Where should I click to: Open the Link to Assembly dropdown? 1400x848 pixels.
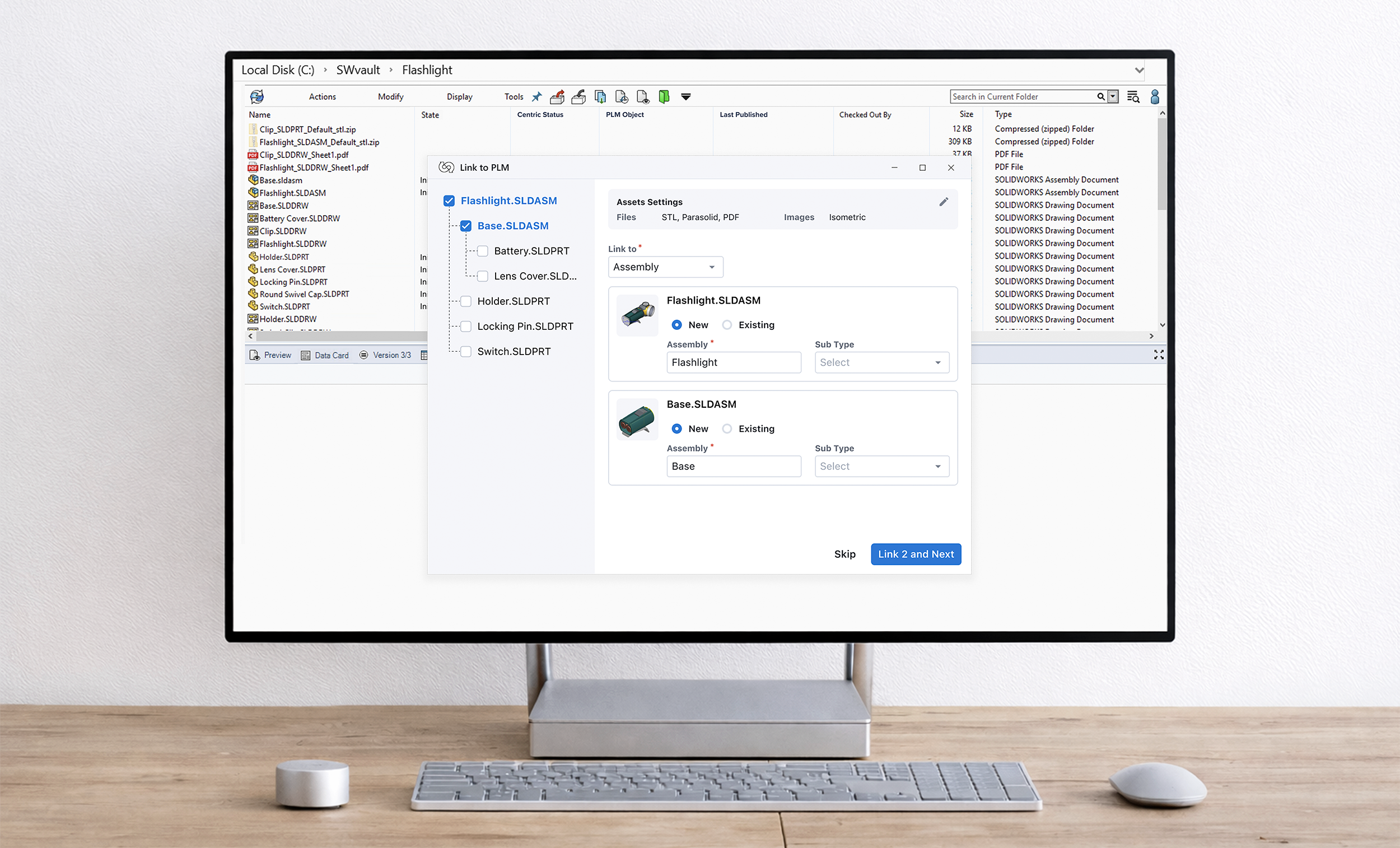[665, 267]
